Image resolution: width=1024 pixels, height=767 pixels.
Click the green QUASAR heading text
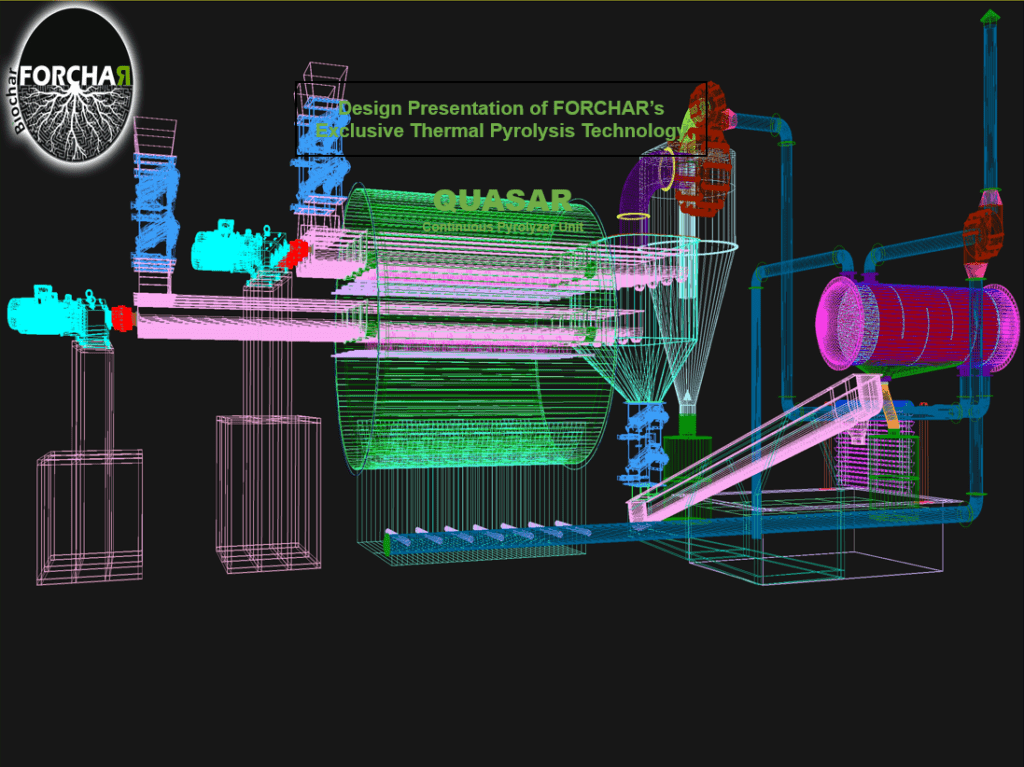503,200
